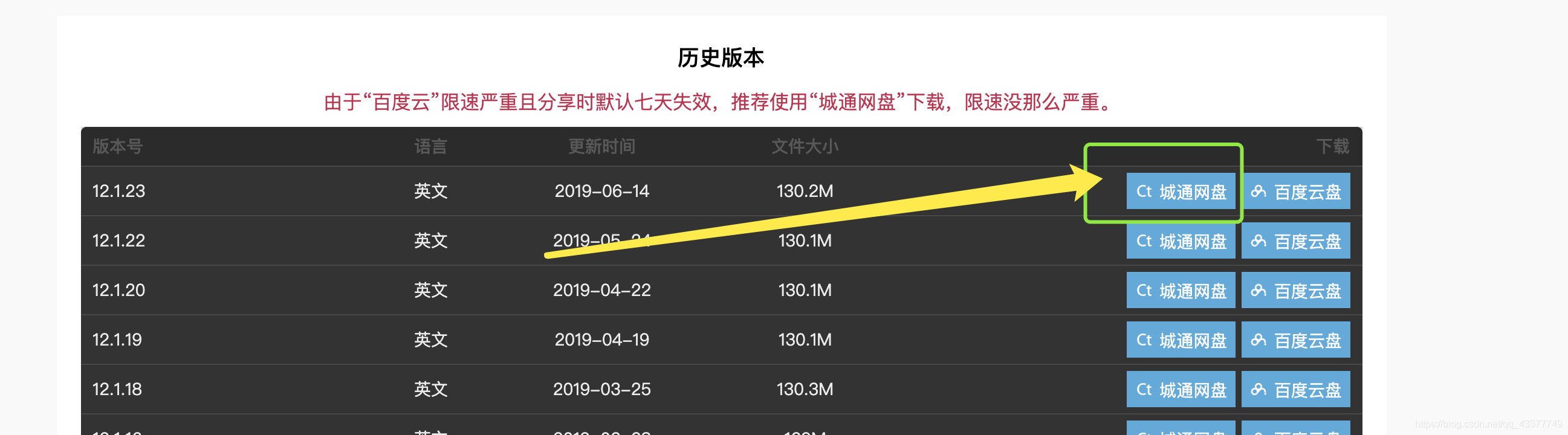
Task: Click the 历史版本 heading
Action: (721, 58)
